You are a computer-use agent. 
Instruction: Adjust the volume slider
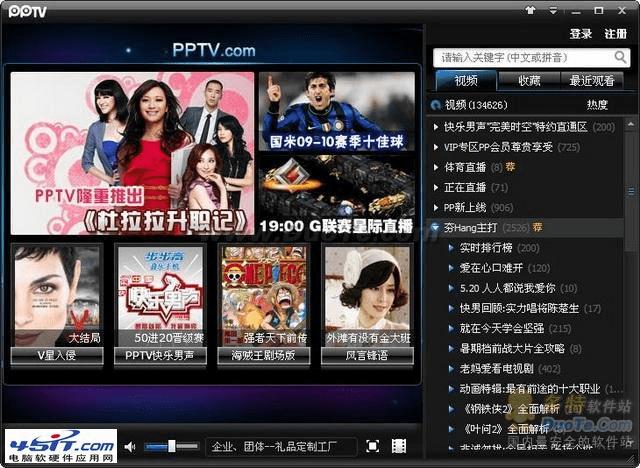171,446
